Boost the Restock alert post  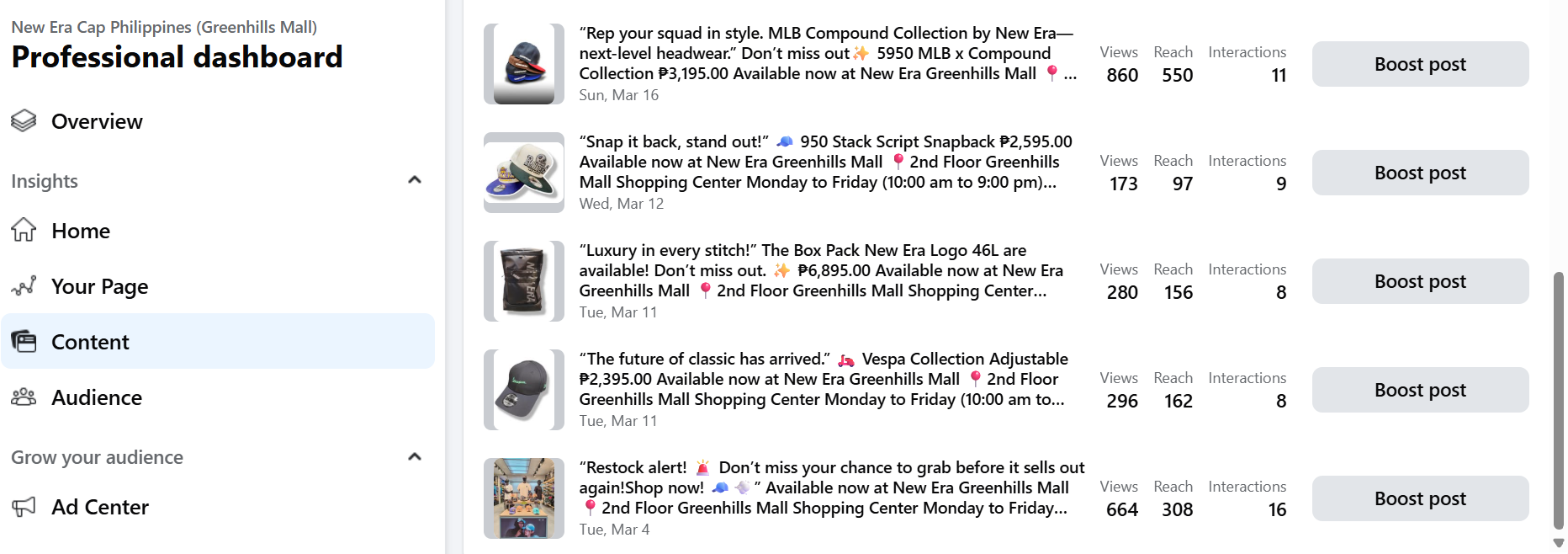pos(1420,498)
